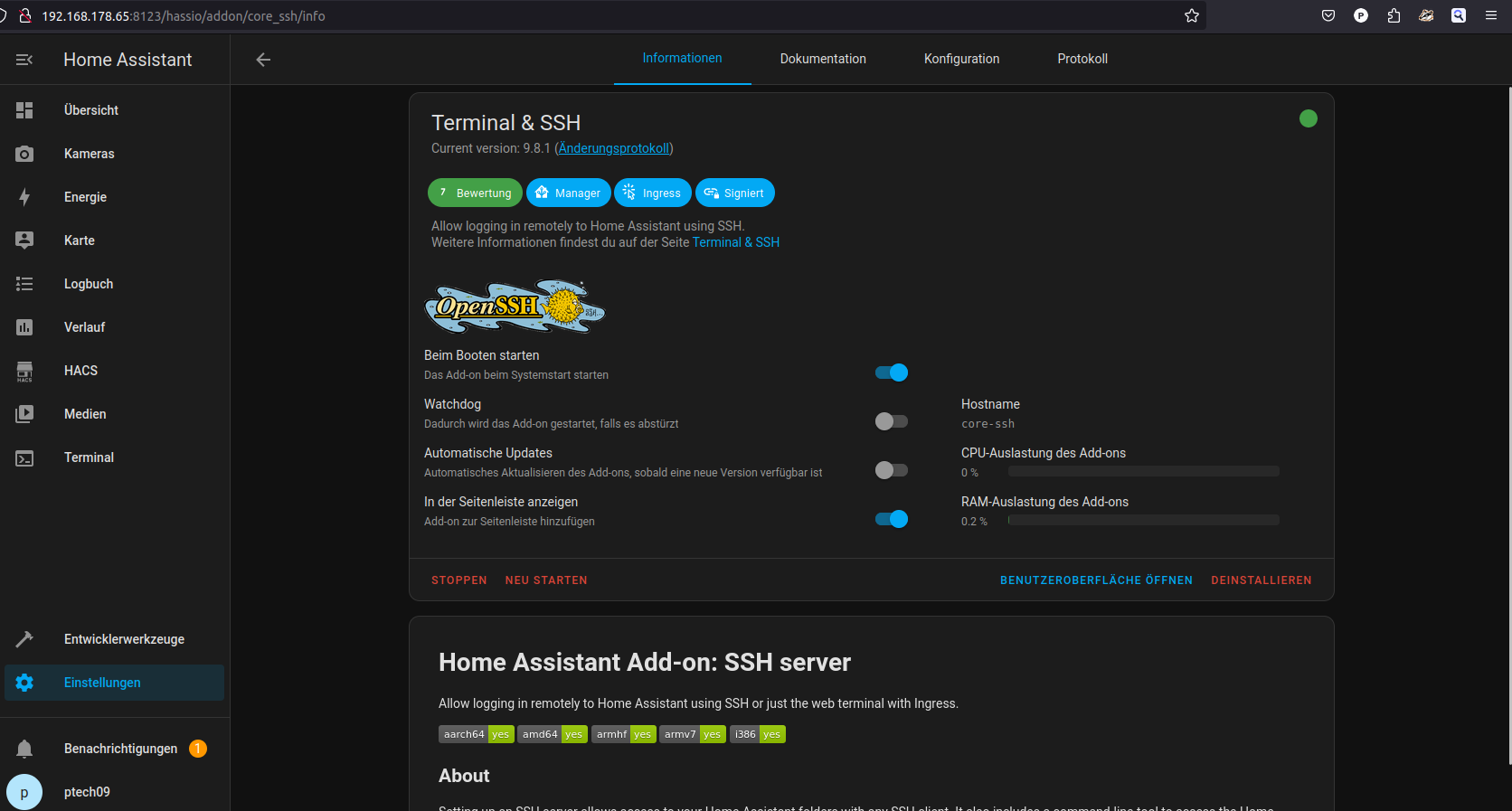Open the browser hamburger menu
The height and width of the screenshot is (811, 1512).
click(1491, 15)
